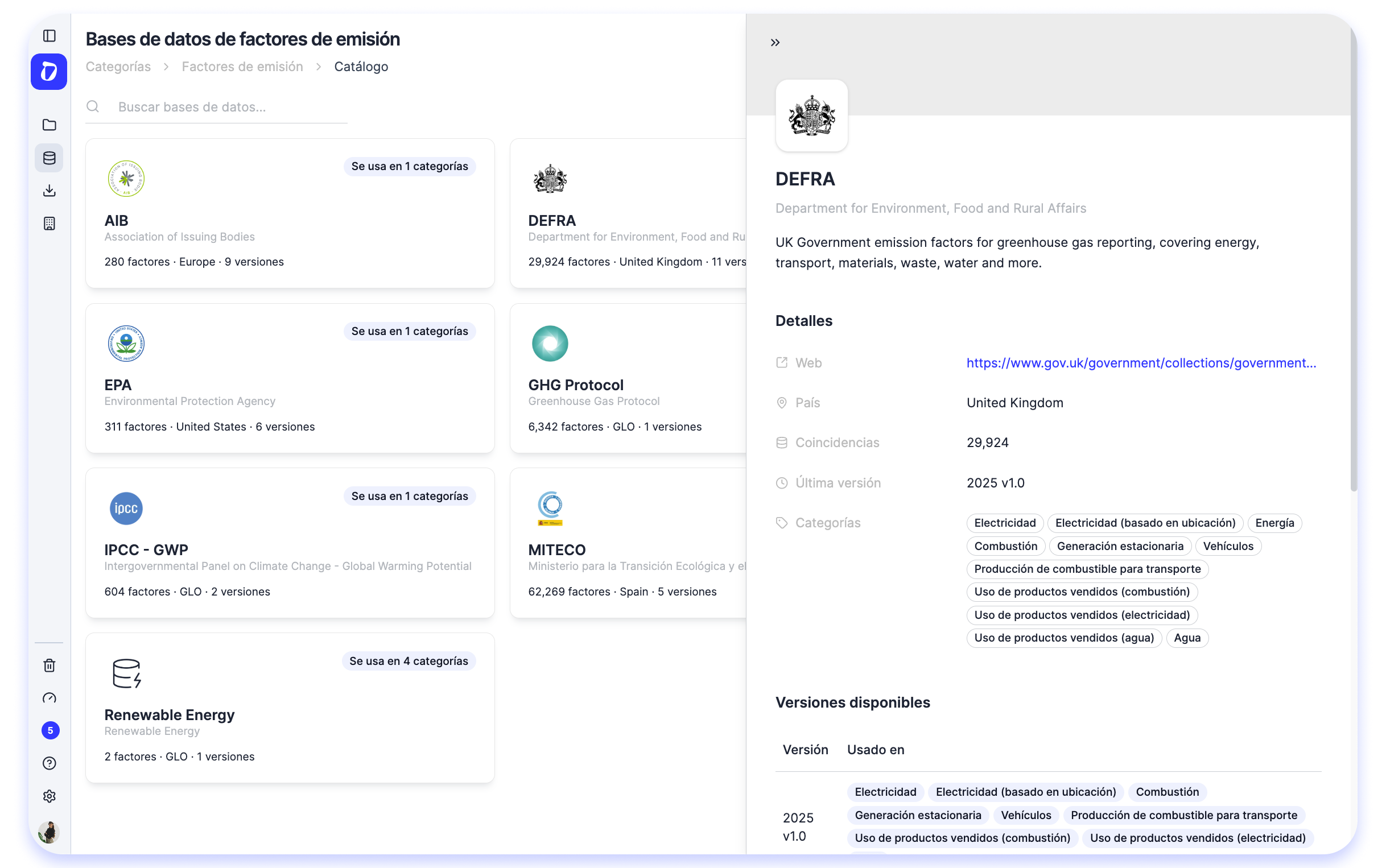Open the building icon in sidebar
Viewport: 1386px width, 868px height.
tap(49, 224)
